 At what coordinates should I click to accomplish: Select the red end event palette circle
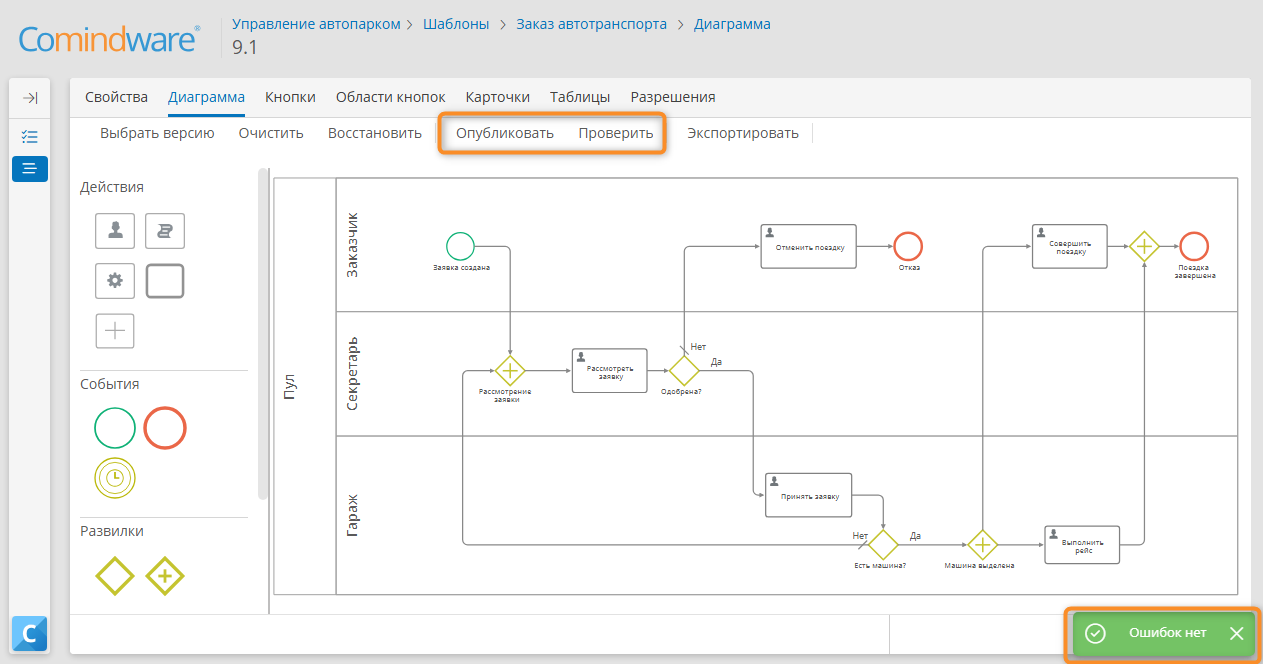click(x=165, y=428)
